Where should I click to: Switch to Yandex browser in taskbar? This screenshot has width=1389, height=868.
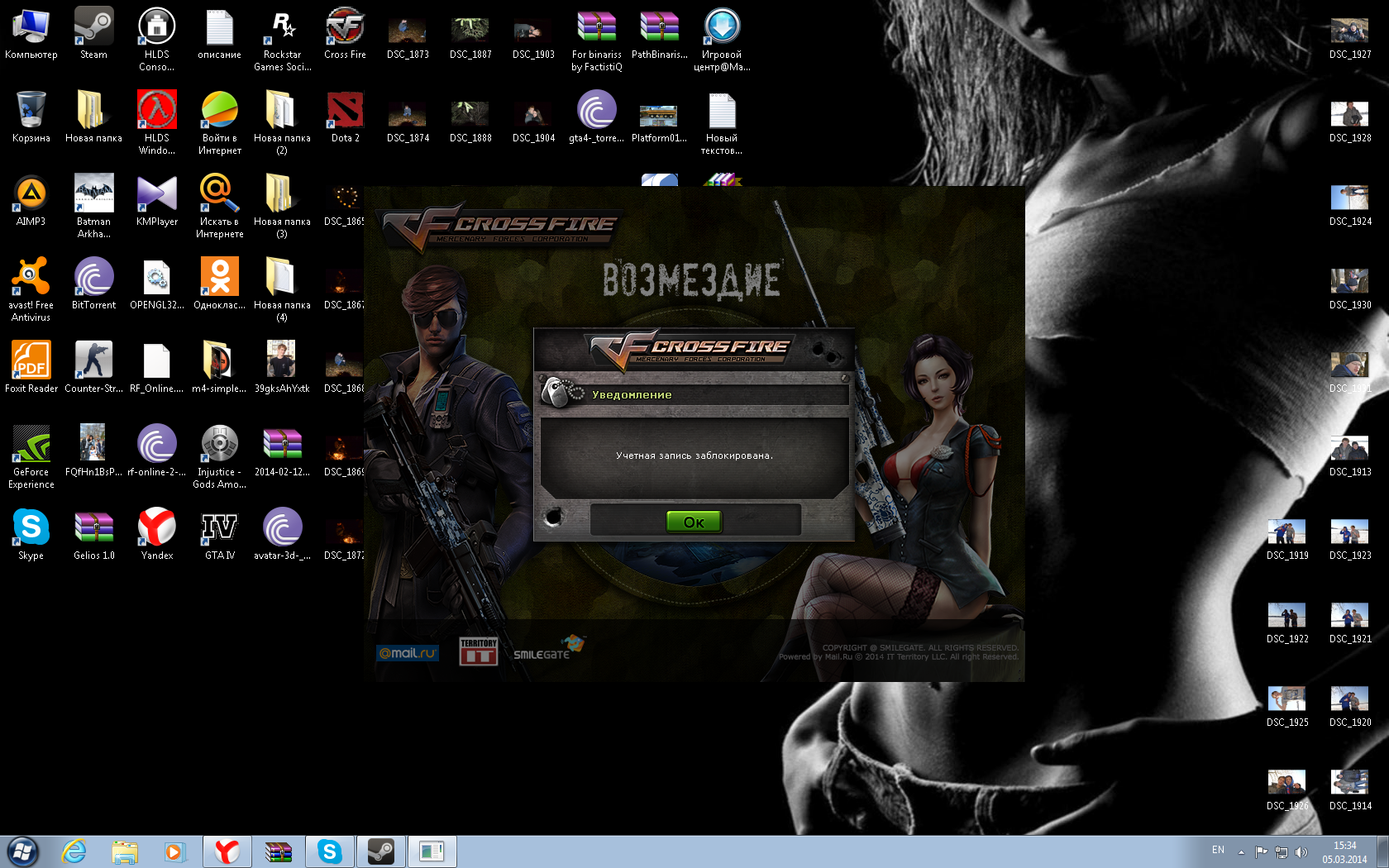(x=227, y=851)
